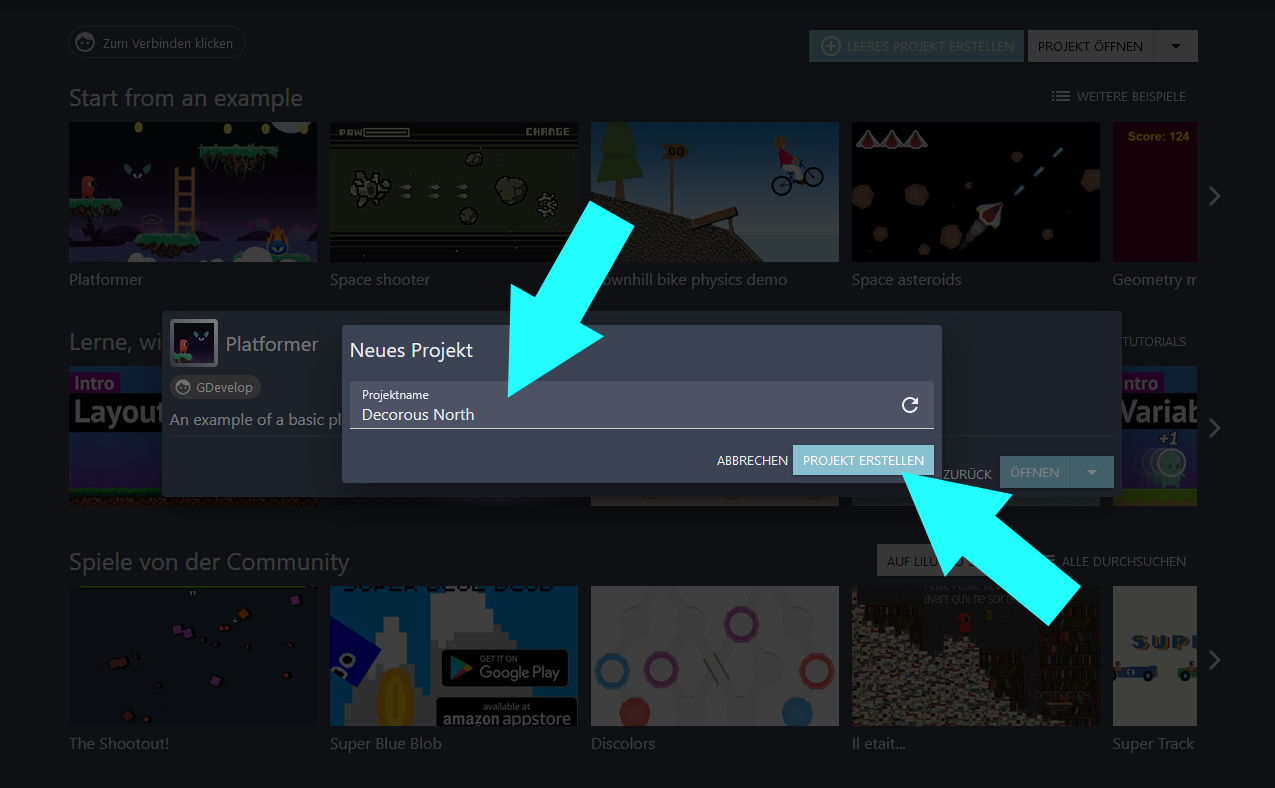1275x788 pixels.
Task: Click the Platformer game icon in the example dialog
Action: (x=194, y=344)
